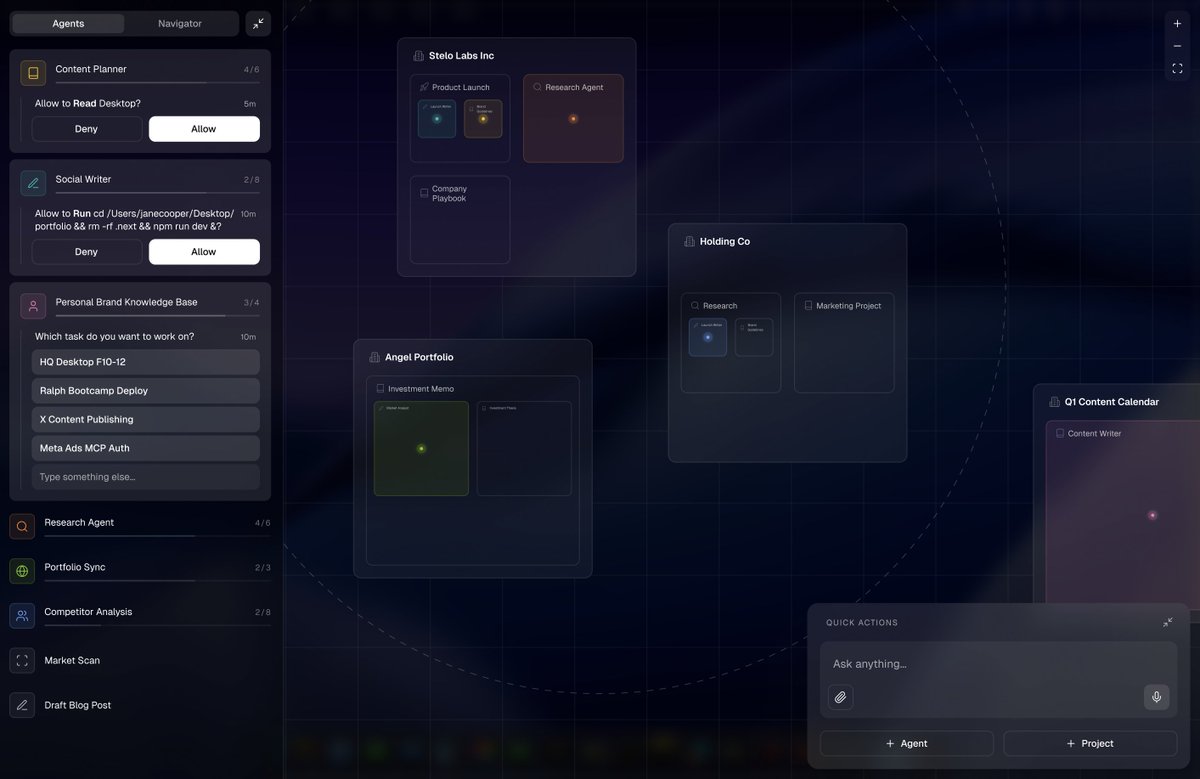
Task: Collapse the sidebar panel with arrows icon
Action: tap(258, 23)
